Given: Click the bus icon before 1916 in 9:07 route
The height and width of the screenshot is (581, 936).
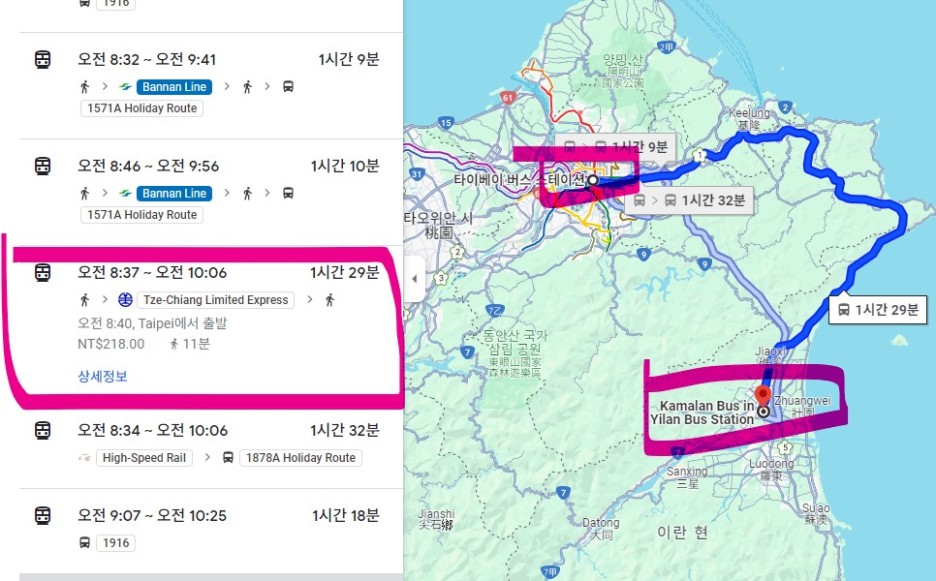Looking at the screenshot, I should 85,543.
